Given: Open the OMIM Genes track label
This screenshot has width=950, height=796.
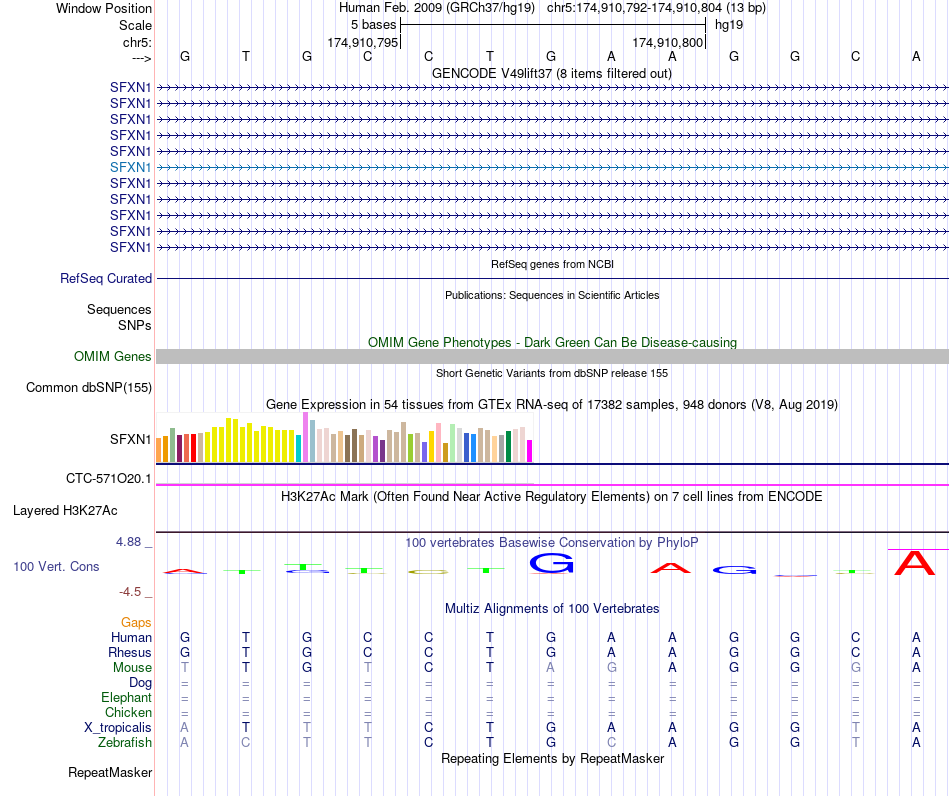Looking at the screenshot, I should click(x=113, y=357).
